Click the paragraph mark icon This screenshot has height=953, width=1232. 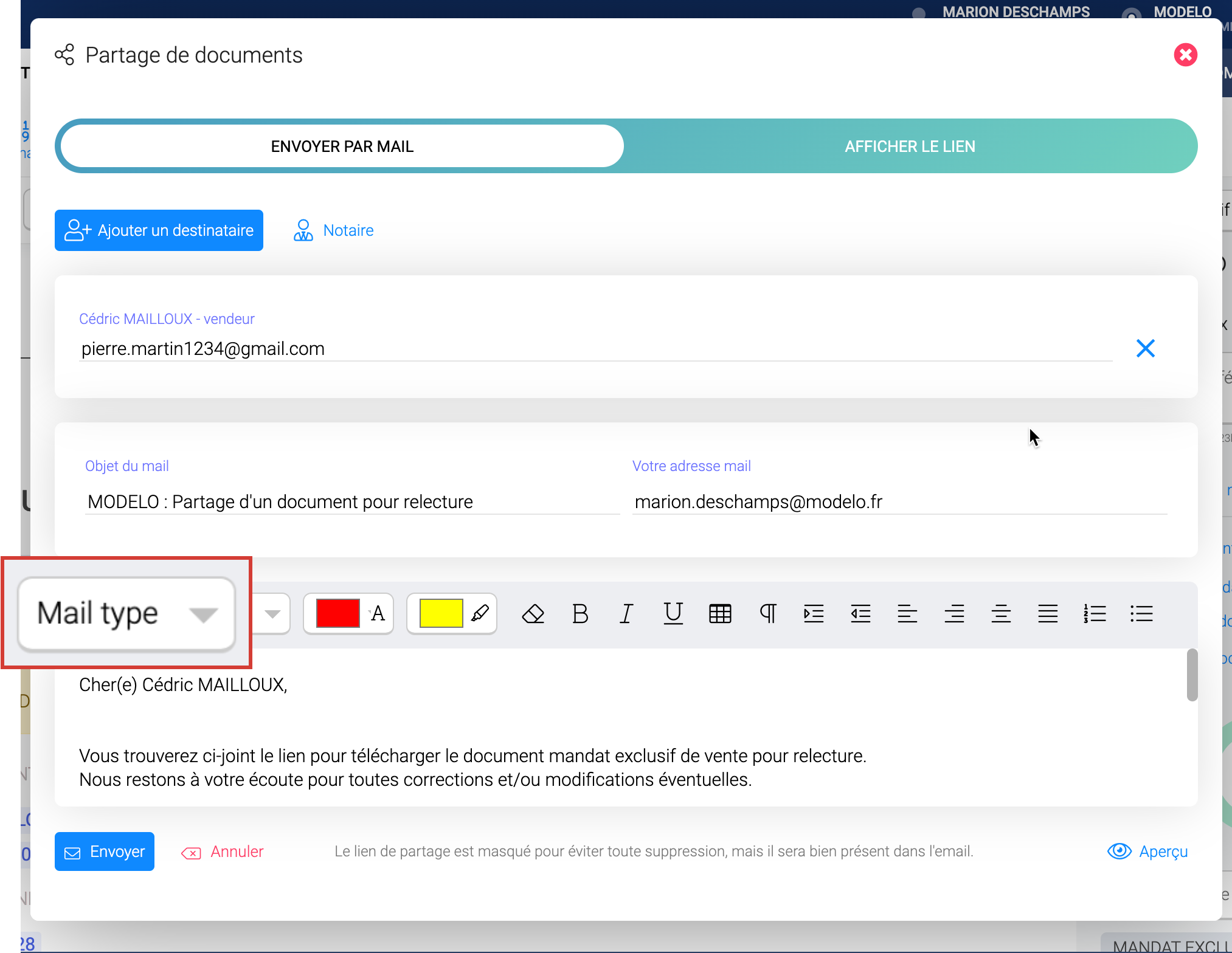[767, 614]
